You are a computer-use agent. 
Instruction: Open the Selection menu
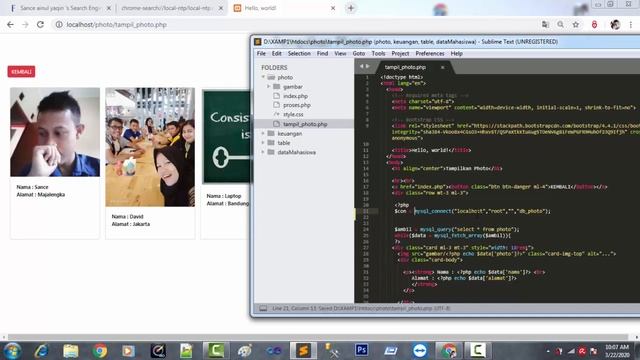[x=299, y=53]
